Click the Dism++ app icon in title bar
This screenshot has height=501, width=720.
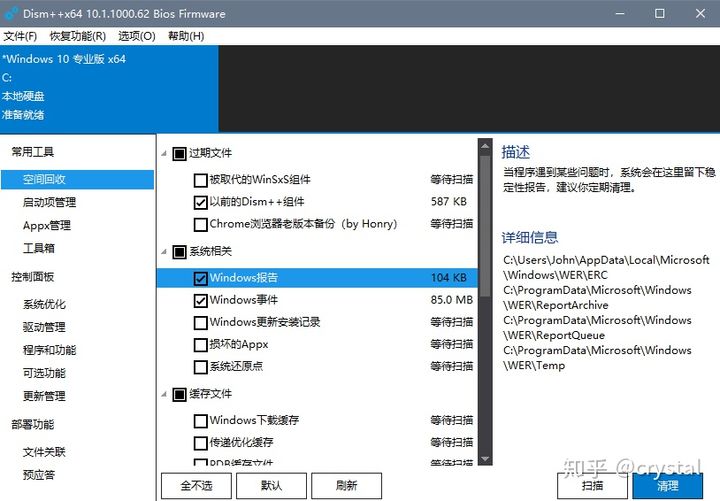point(11,13)
